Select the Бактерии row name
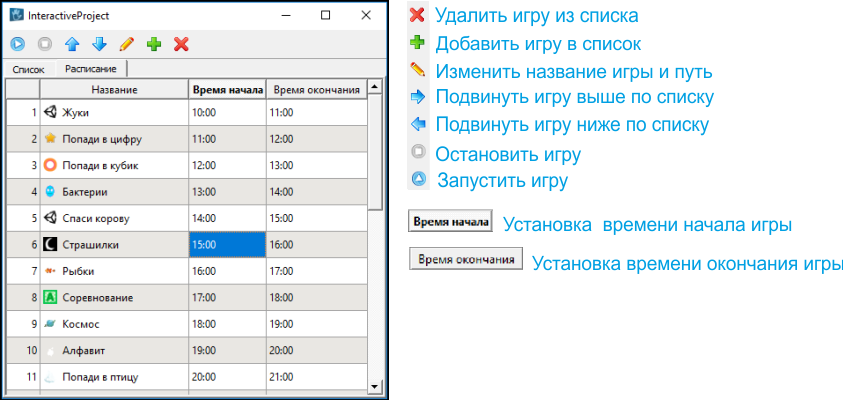 (x=85, y=191)
